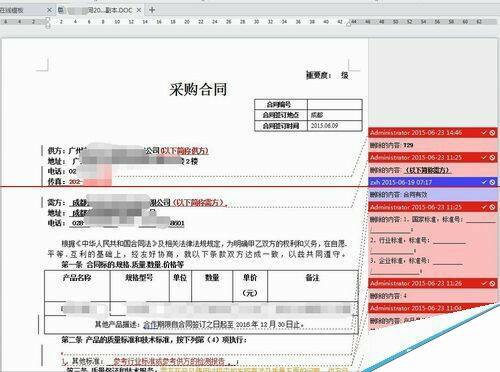The height and width of the screenshot is (372, 500).
Task: Click the 其他产品描述 row in the table
Action: [201, 324]
